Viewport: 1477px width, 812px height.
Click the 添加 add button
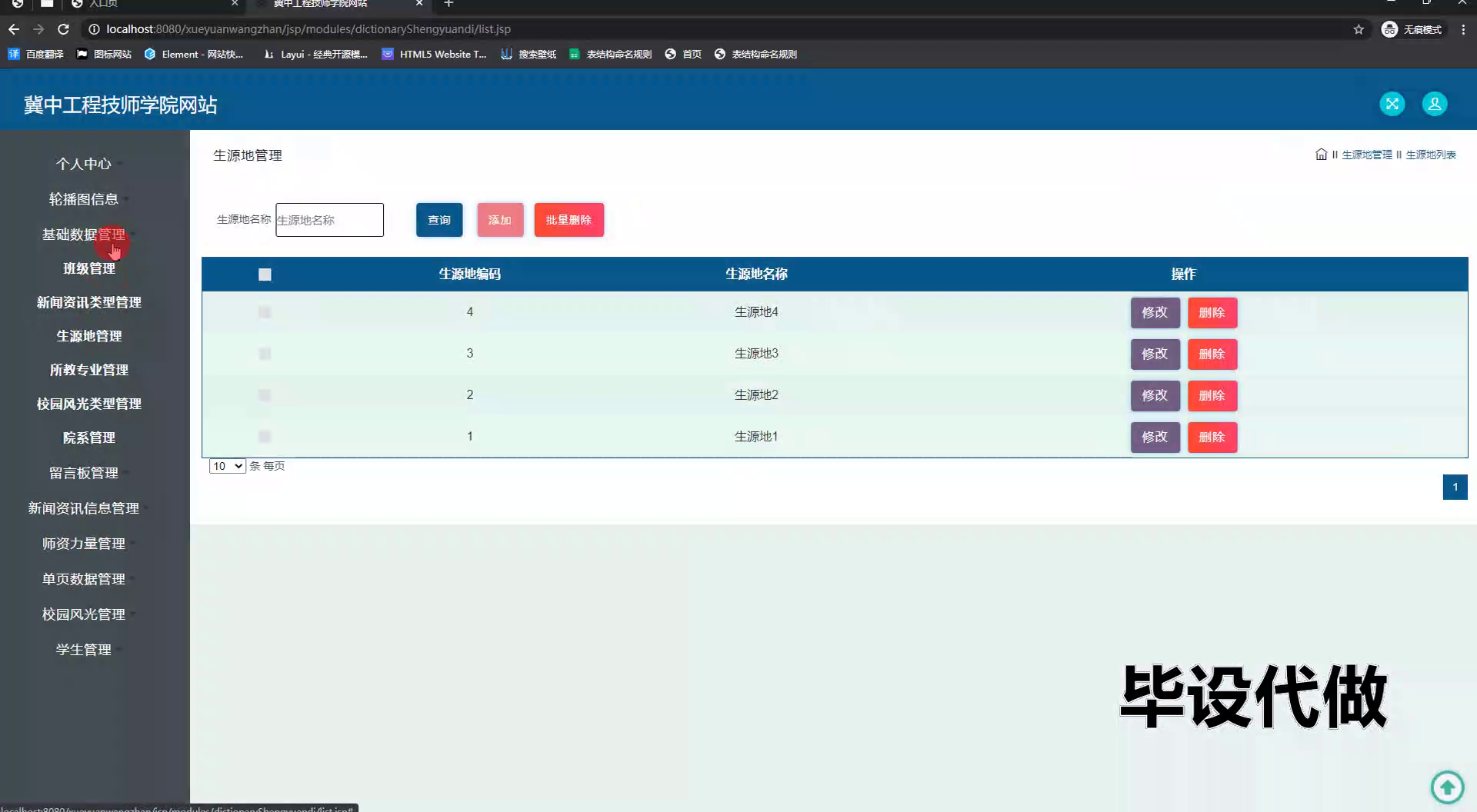pyautogui.click(x=500, y=220)
